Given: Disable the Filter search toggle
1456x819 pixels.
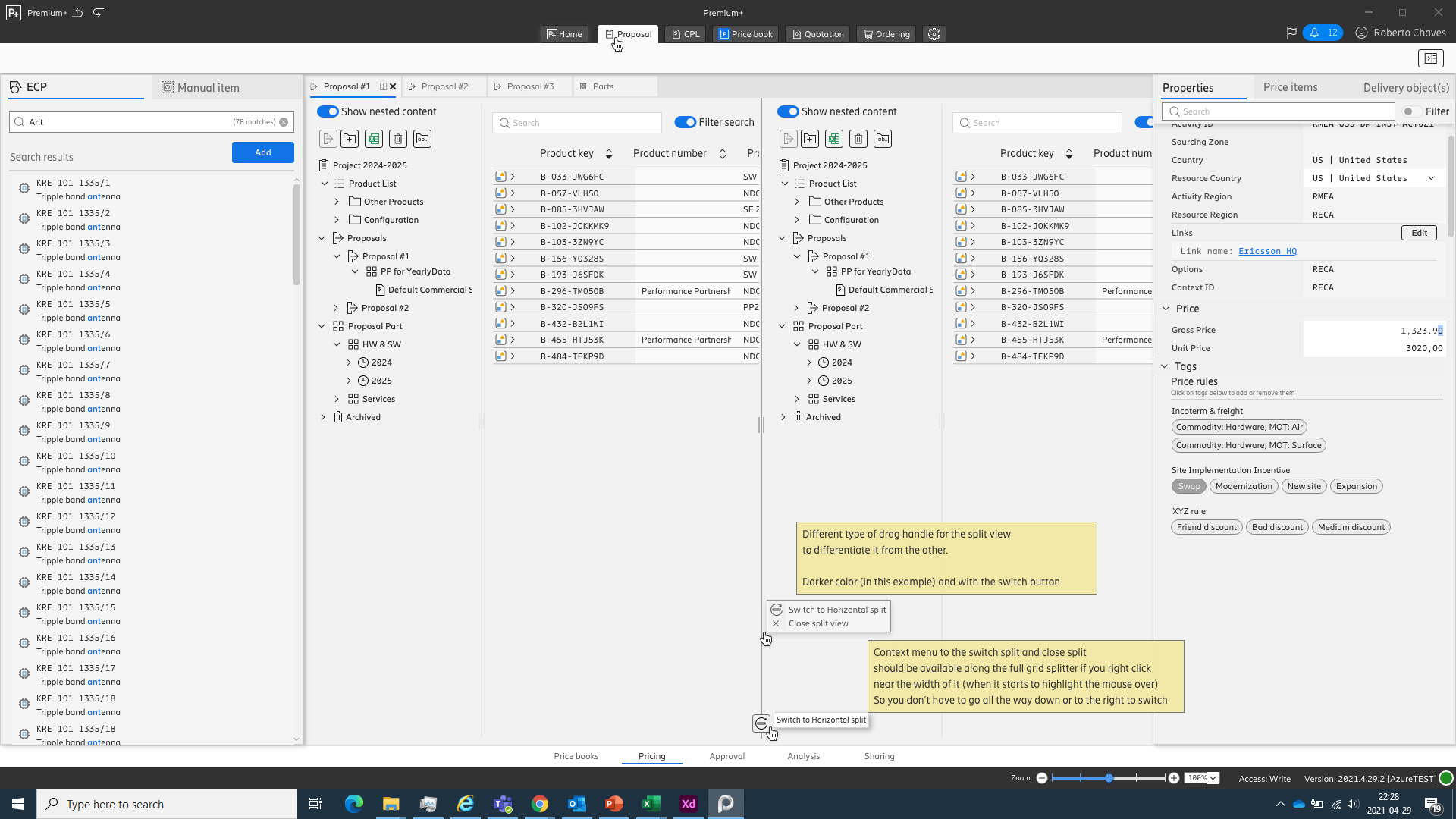Looking at the screenshot, I should (x=685, y=122).
